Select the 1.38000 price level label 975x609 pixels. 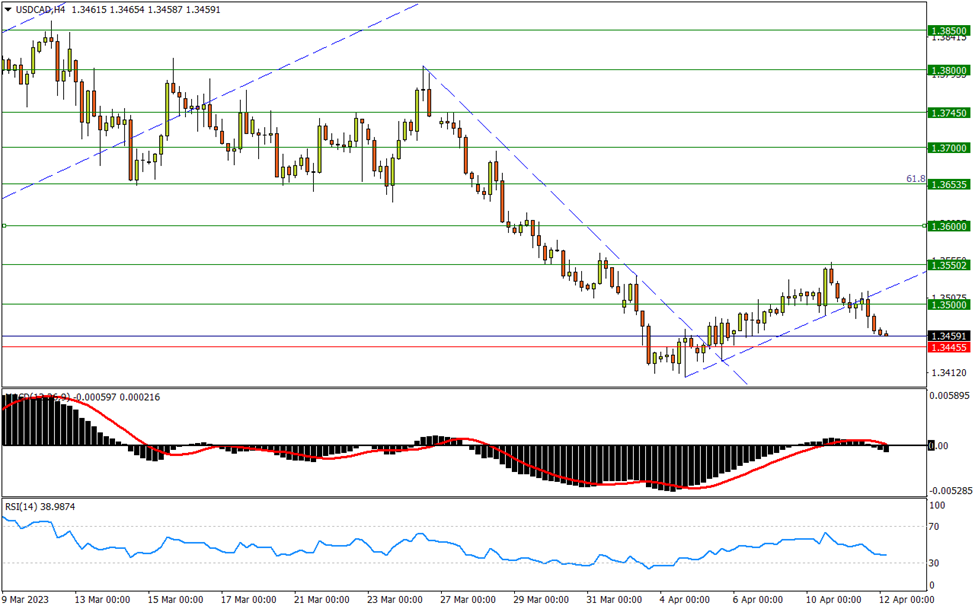pos(948,70)
